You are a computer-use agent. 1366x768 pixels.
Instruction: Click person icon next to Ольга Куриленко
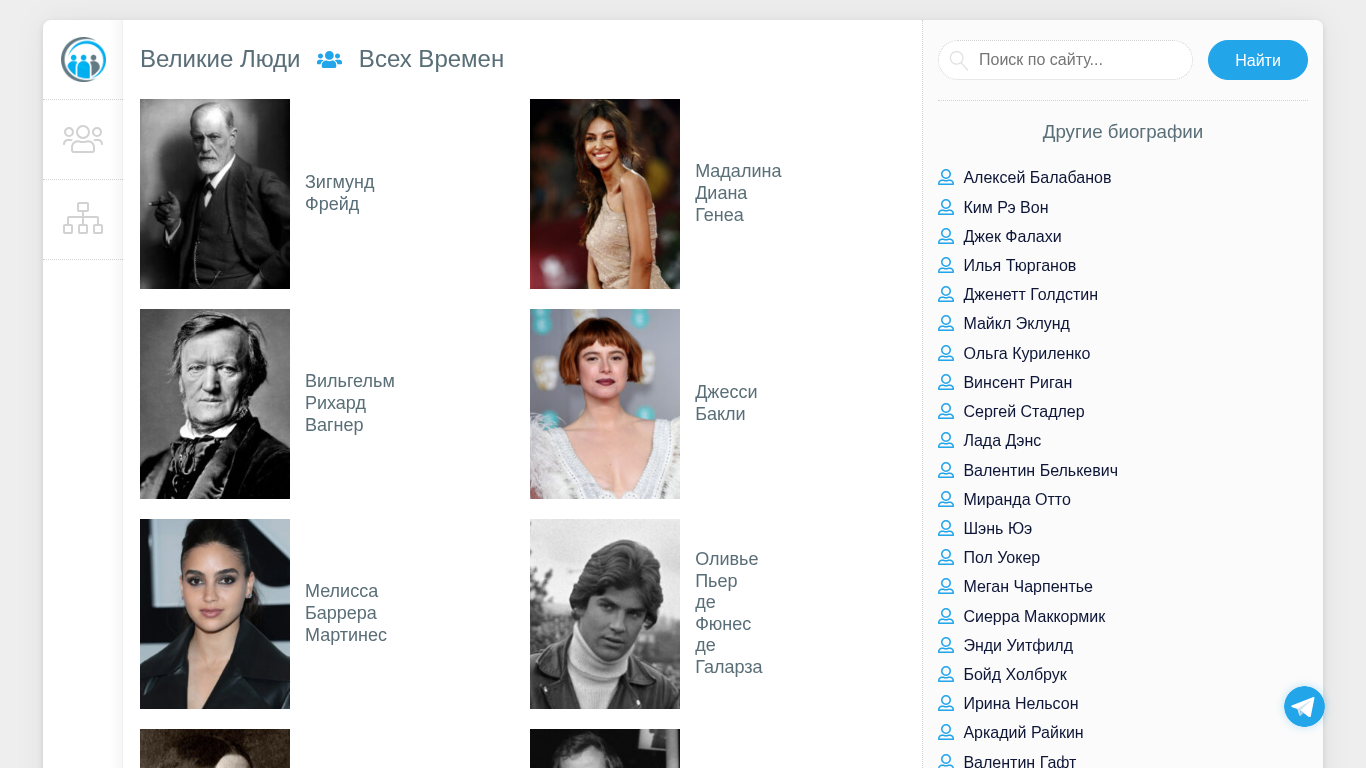[946, 353]
